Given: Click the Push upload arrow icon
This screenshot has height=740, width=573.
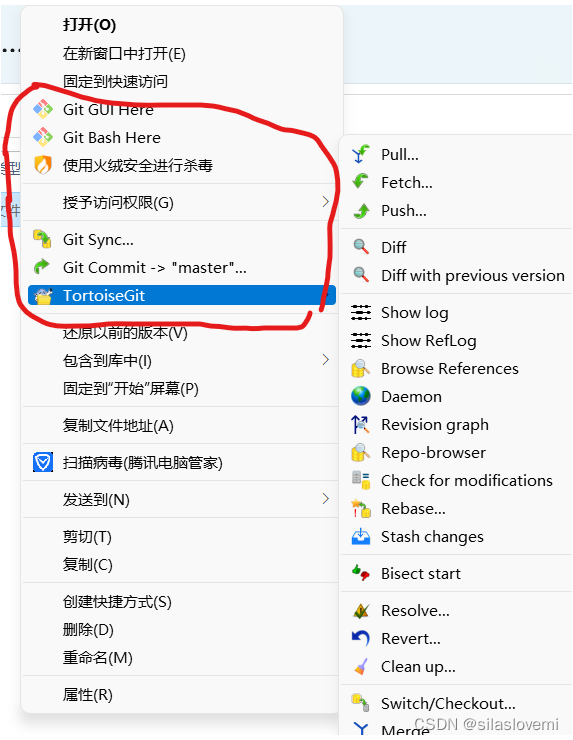Looking at the screenshot, I should pyautogui.click(x=361, y=210).
